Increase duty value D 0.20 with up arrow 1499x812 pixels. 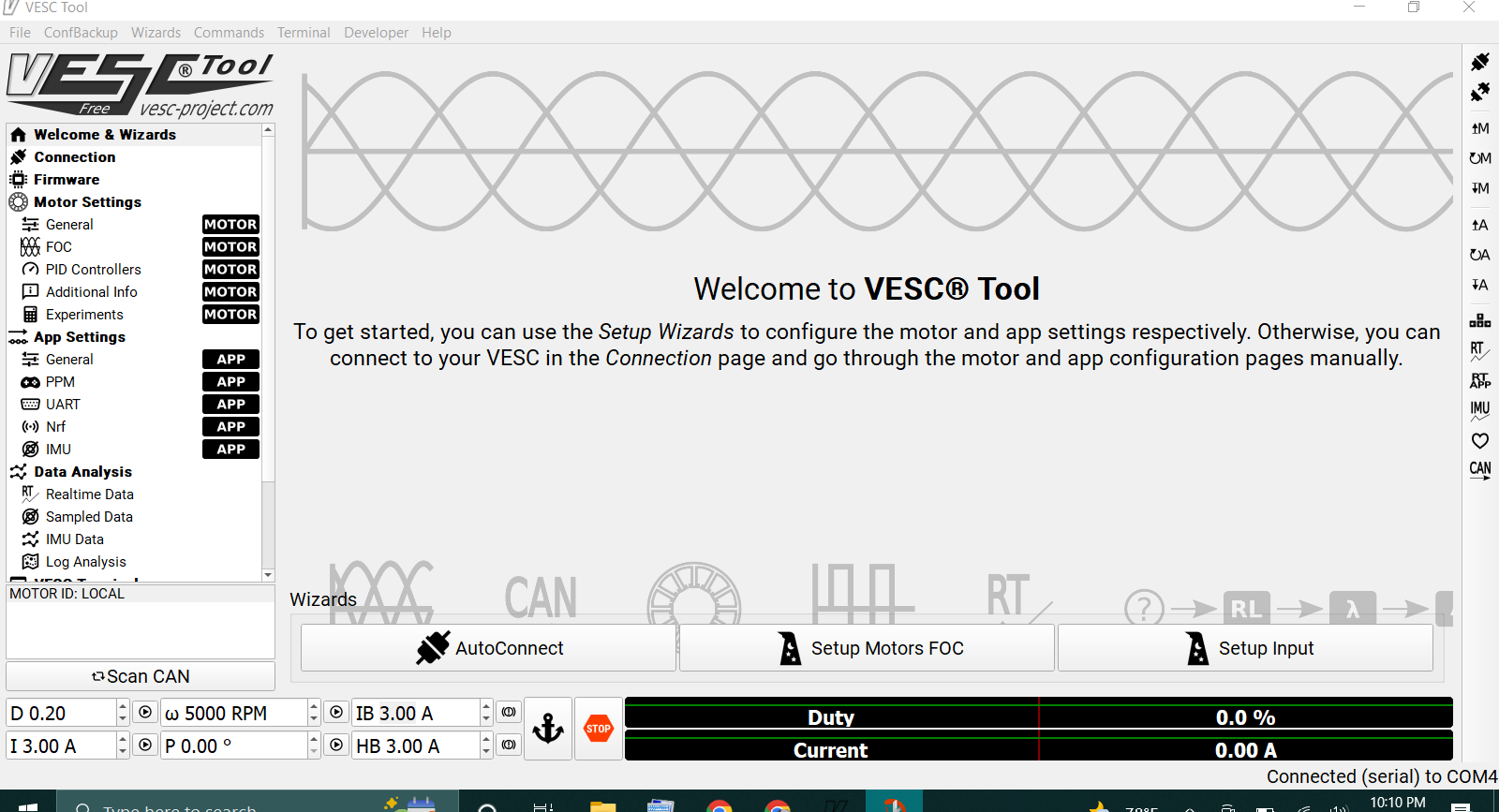tap(123, 706)
